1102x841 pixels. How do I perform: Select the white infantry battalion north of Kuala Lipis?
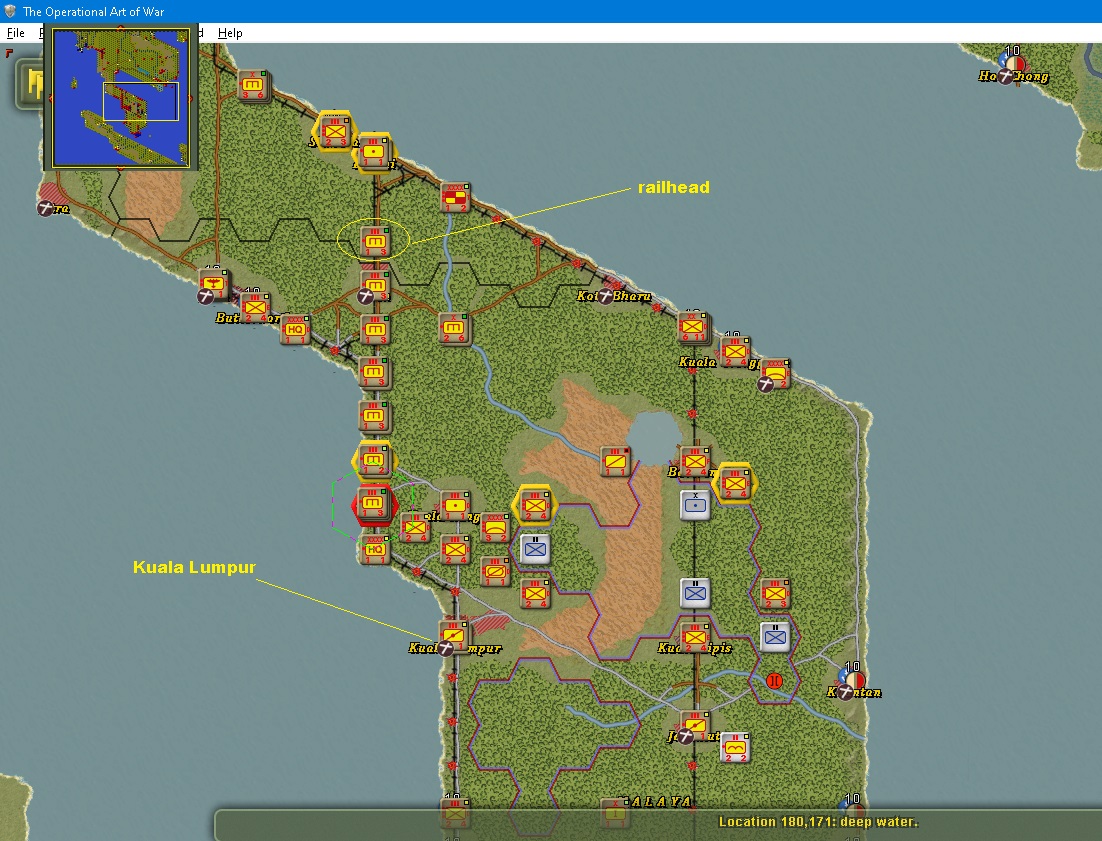pos(695,593)
